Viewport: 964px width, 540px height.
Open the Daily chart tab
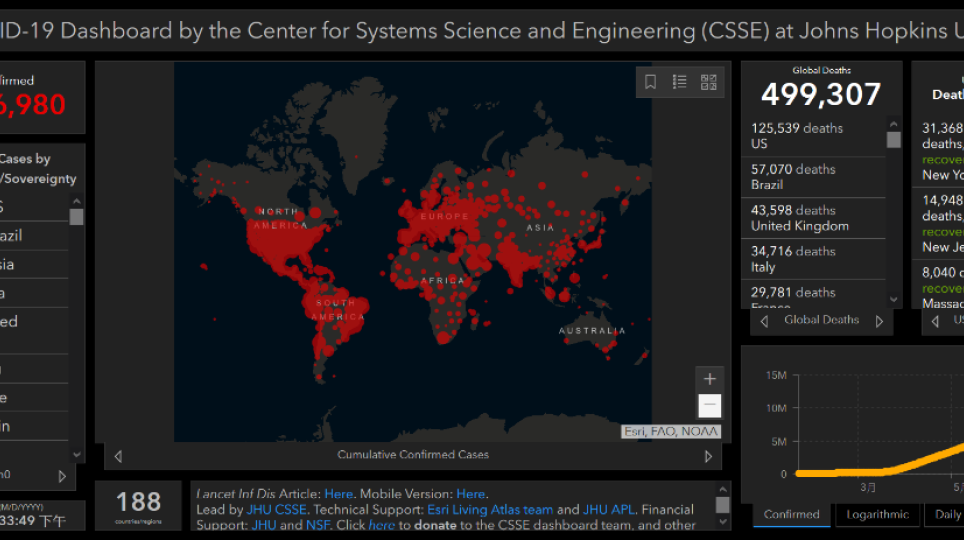947,515
